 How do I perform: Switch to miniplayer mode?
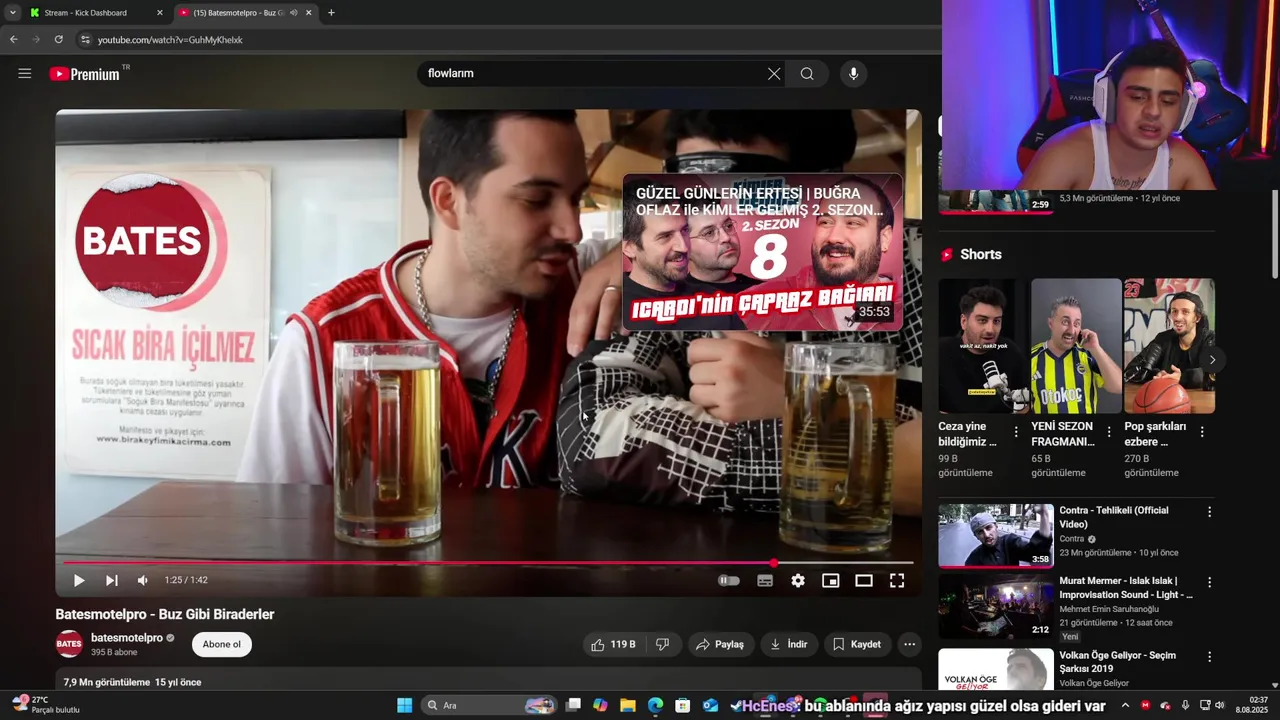[x=831, y=580]
